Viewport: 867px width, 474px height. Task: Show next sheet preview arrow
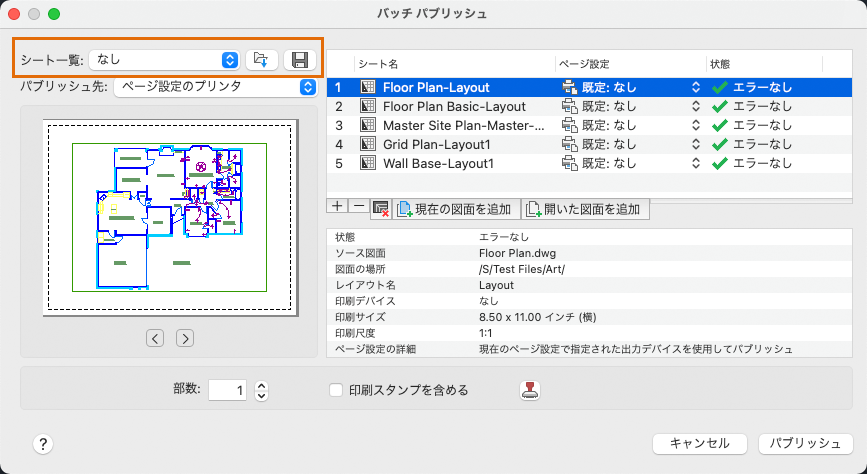pos(185,338)
